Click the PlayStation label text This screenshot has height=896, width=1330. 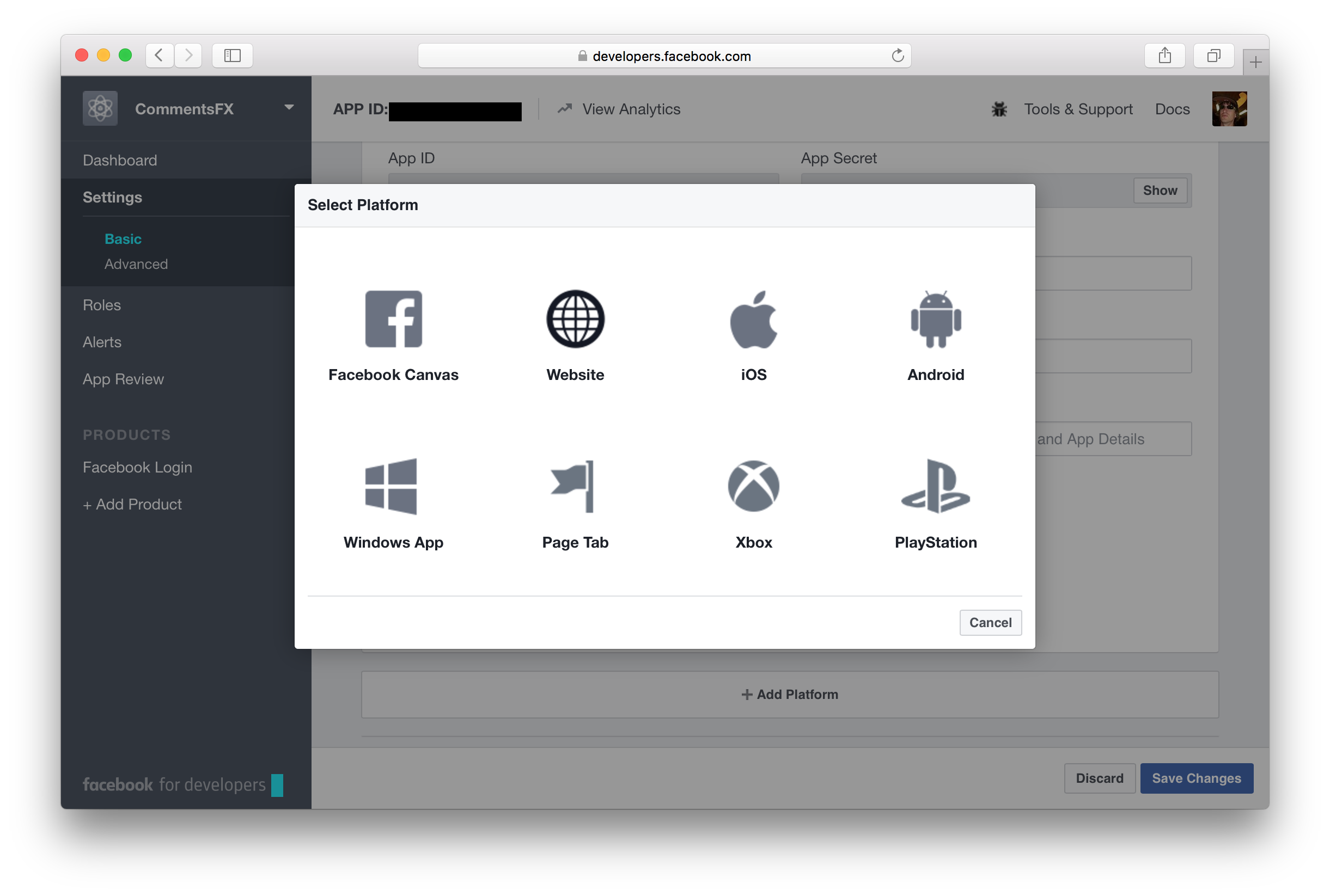point(936,542)
